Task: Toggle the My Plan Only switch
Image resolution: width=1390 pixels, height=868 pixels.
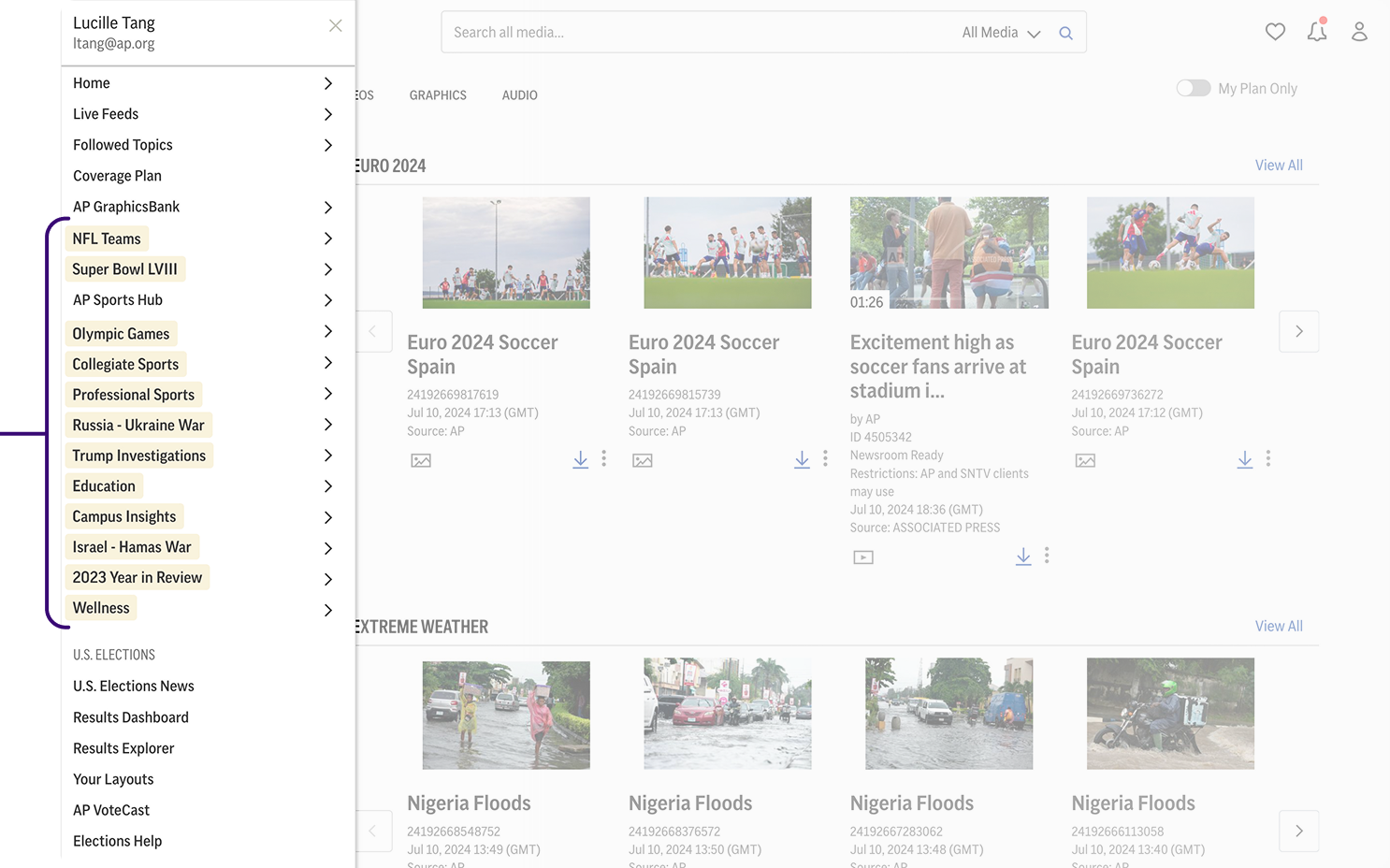Action: [x=1194, y=88]
